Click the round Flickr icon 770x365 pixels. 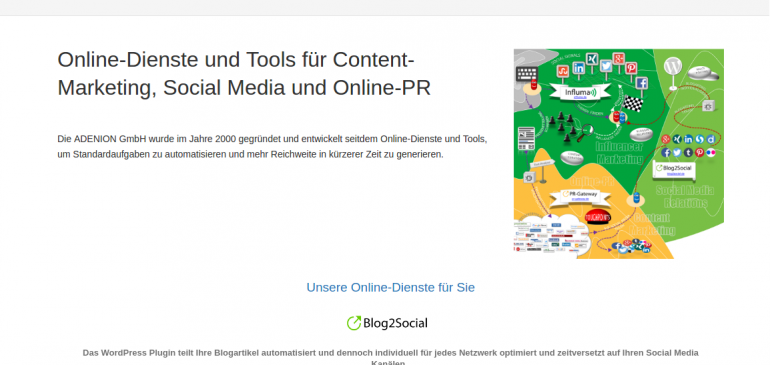tap(711, 152)
